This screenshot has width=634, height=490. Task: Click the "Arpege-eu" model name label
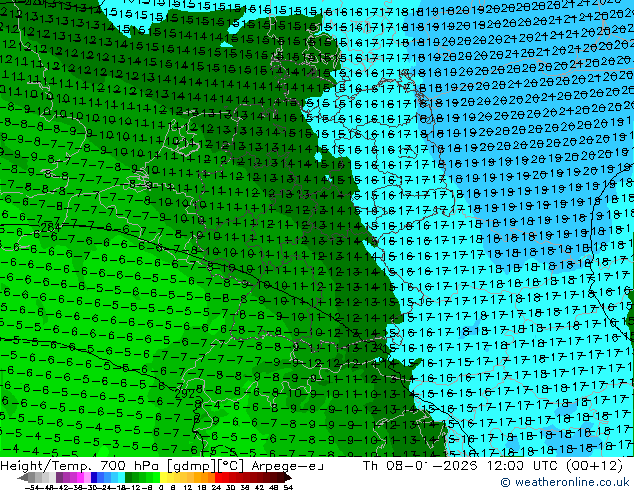point(287,466)
